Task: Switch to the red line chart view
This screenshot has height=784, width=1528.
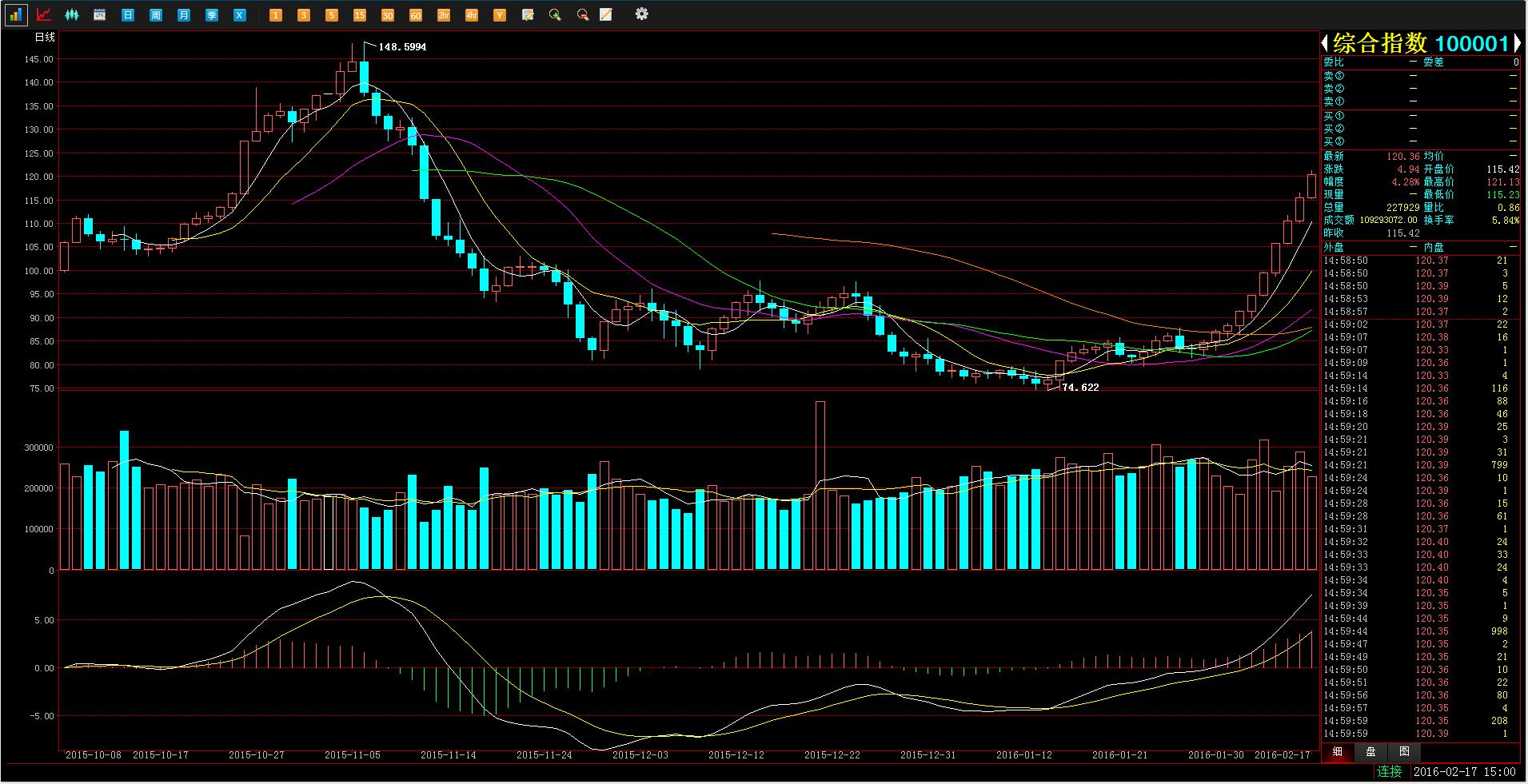Action: click(x=44, y=14)
